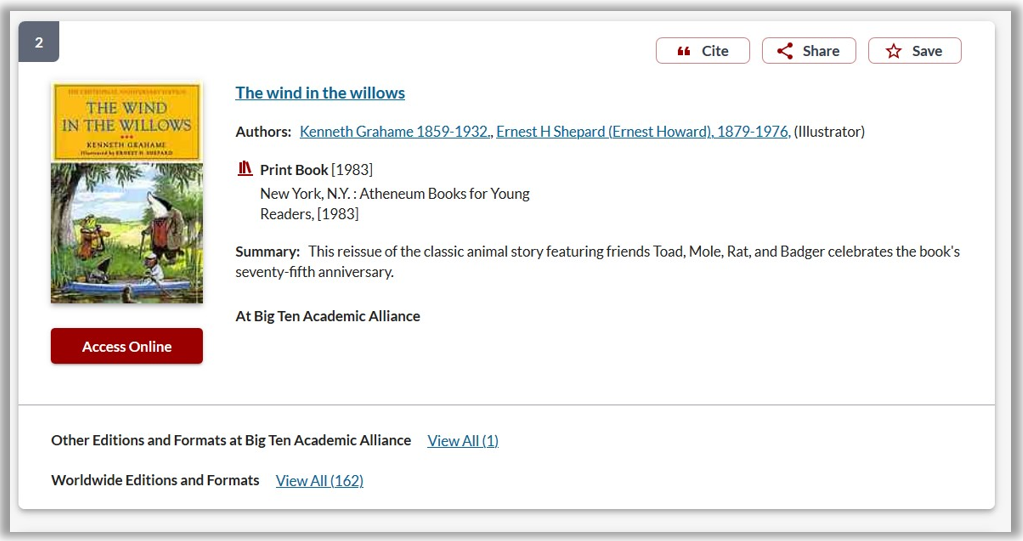Image resolution: width=1023 pixels, height=541 pixels.
Task: Click the Atheneum Books publisher text
Action: point(395,204)
